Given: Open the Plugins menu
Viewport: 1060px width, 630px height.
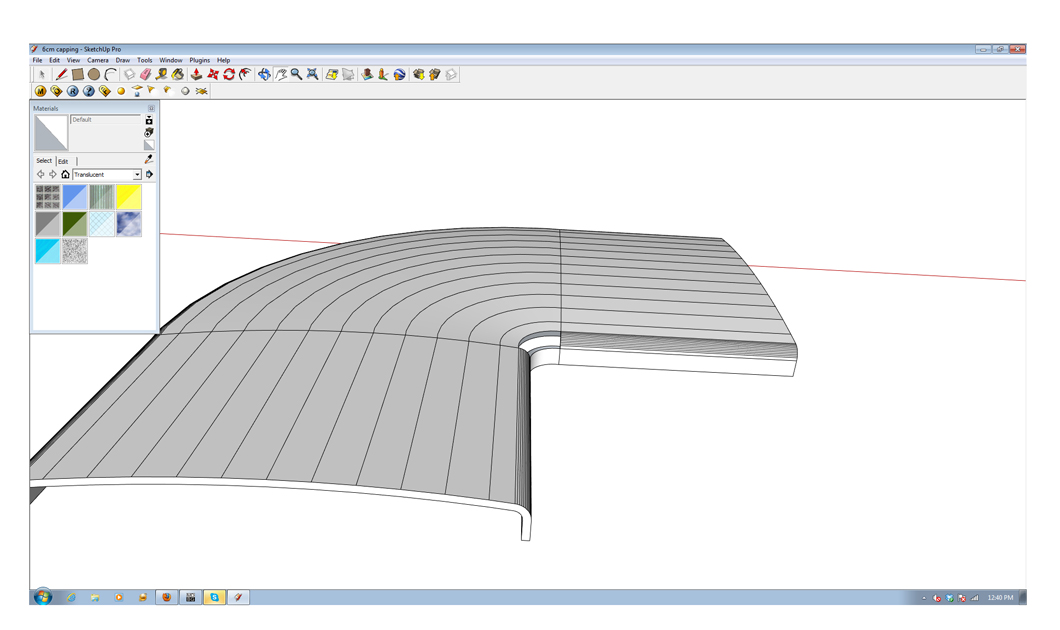Looking at the screenshot, I should 199,60.
